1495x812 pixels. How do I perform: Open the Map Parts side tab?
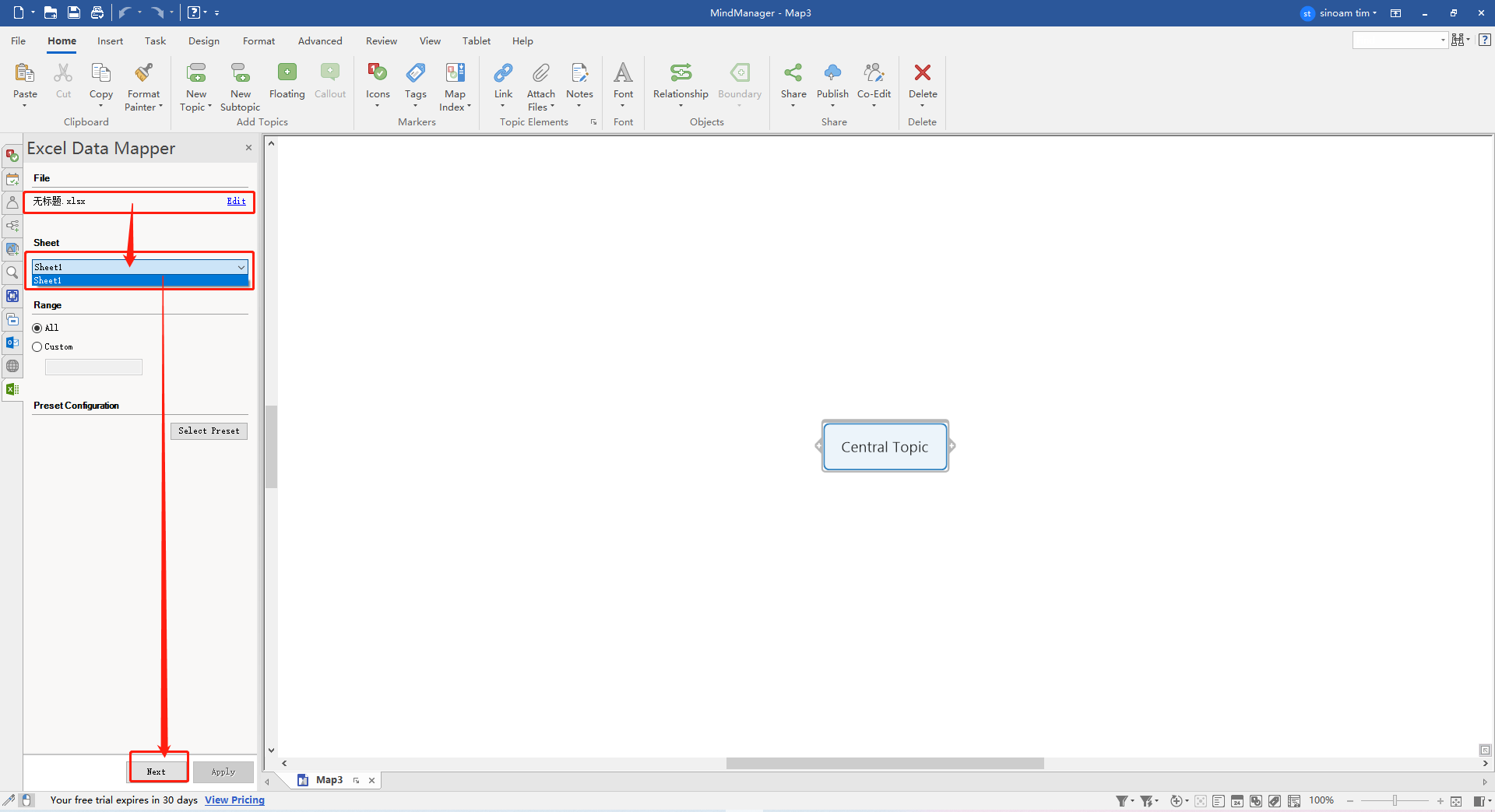(12, 226)
